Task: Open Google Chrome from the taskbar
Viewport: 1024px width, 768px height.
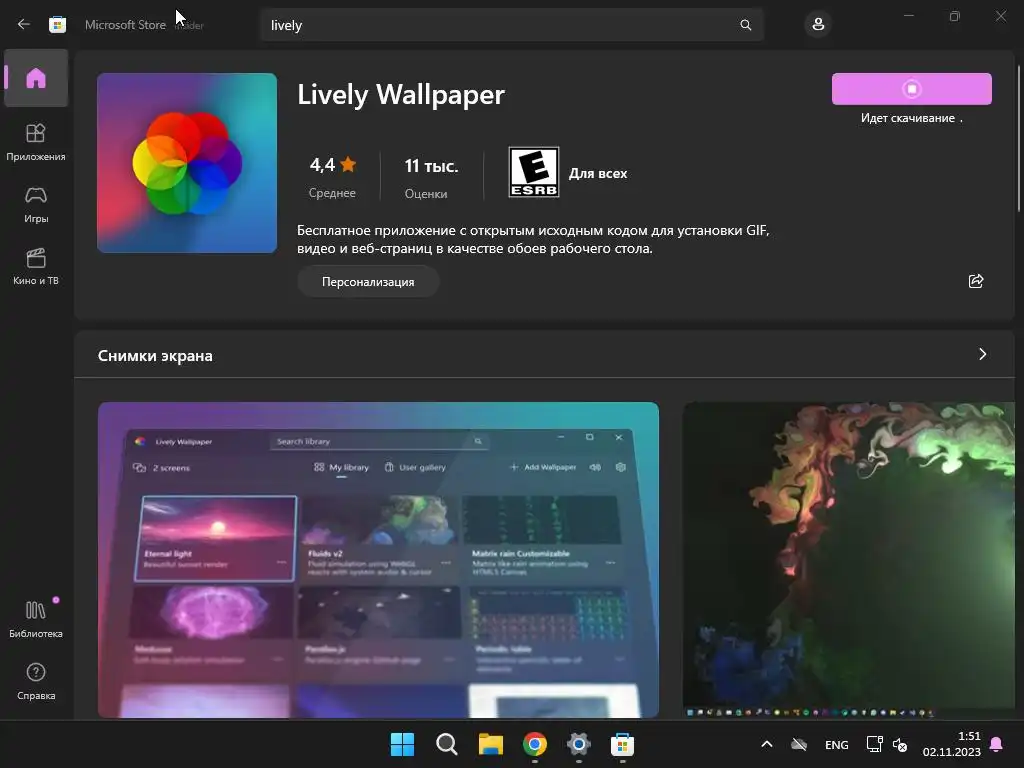Action: (535, 744)
